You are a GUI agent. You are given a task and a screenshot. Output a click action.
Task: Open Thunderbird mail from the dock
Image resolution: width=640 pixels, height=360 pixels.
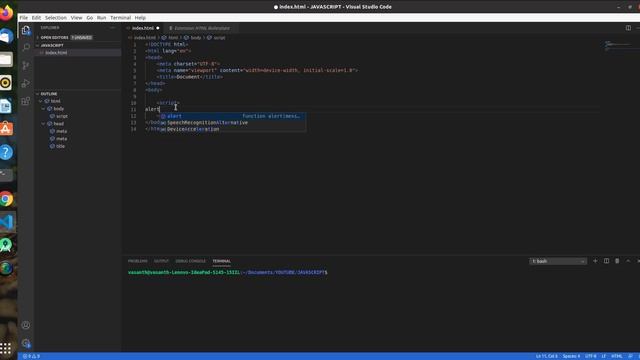pyautogui.click(x=6, y=36)
